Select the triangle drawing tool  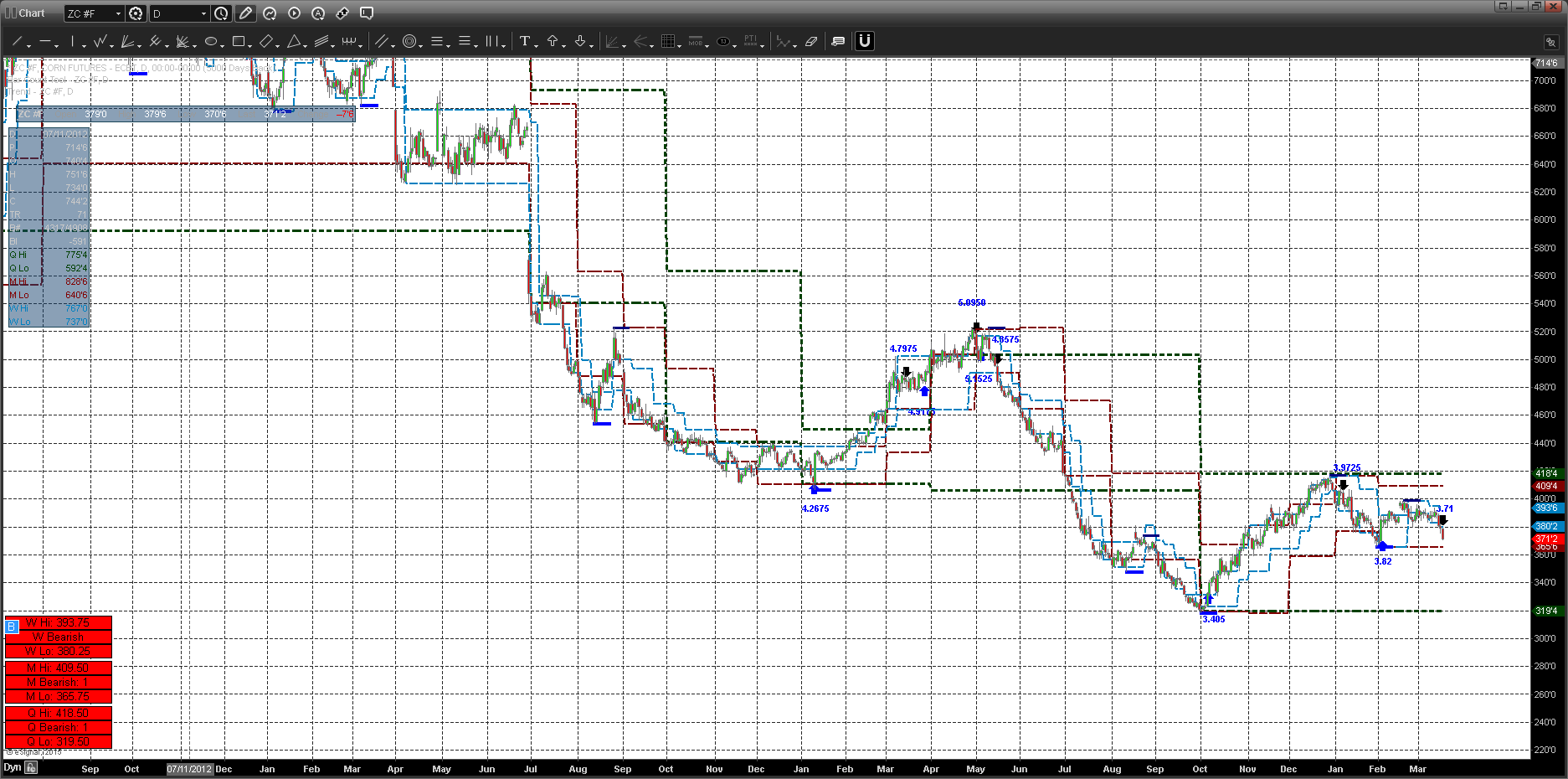[294, 41]
